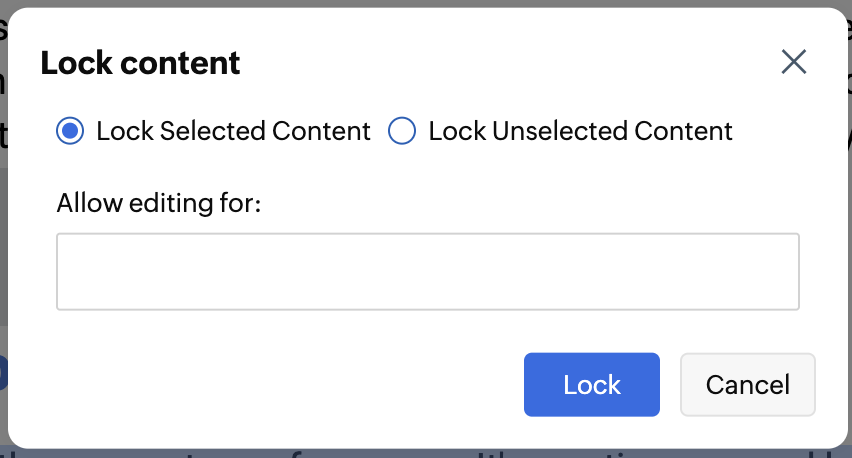Click the 'Lock content' dialog title
The image size is (852, 458).
(x=140, y=63)
